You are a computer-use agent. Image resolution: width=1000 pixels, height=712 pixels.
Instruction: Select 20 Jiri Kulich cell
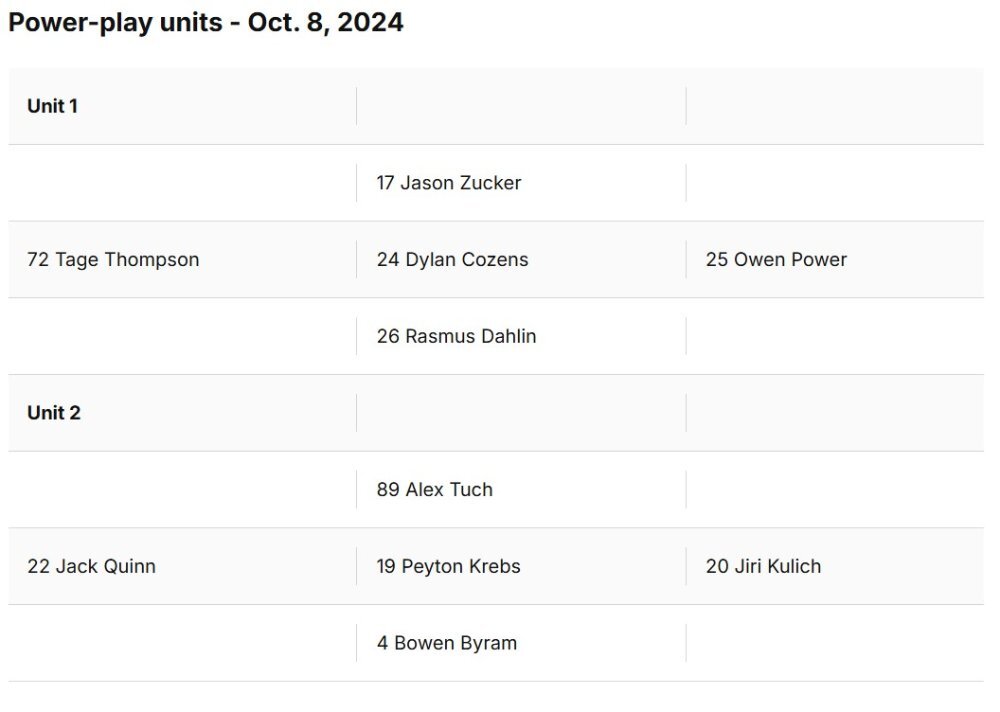(835, 566)
